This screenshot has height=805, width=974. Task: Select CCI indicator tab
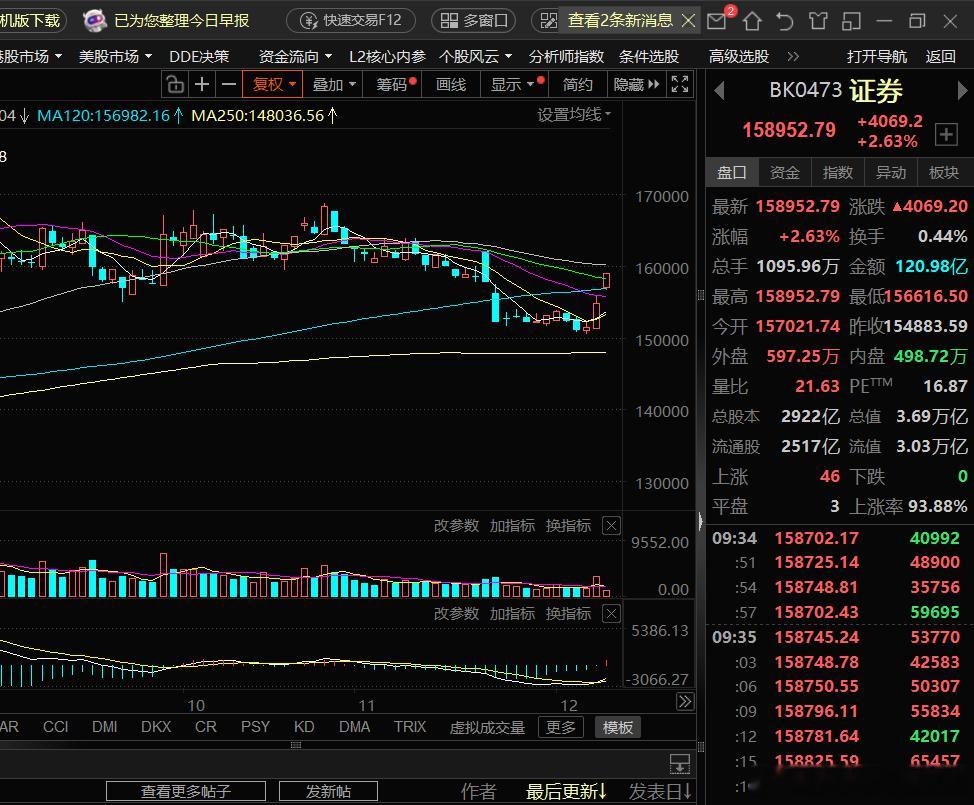[x=55, y=727]
